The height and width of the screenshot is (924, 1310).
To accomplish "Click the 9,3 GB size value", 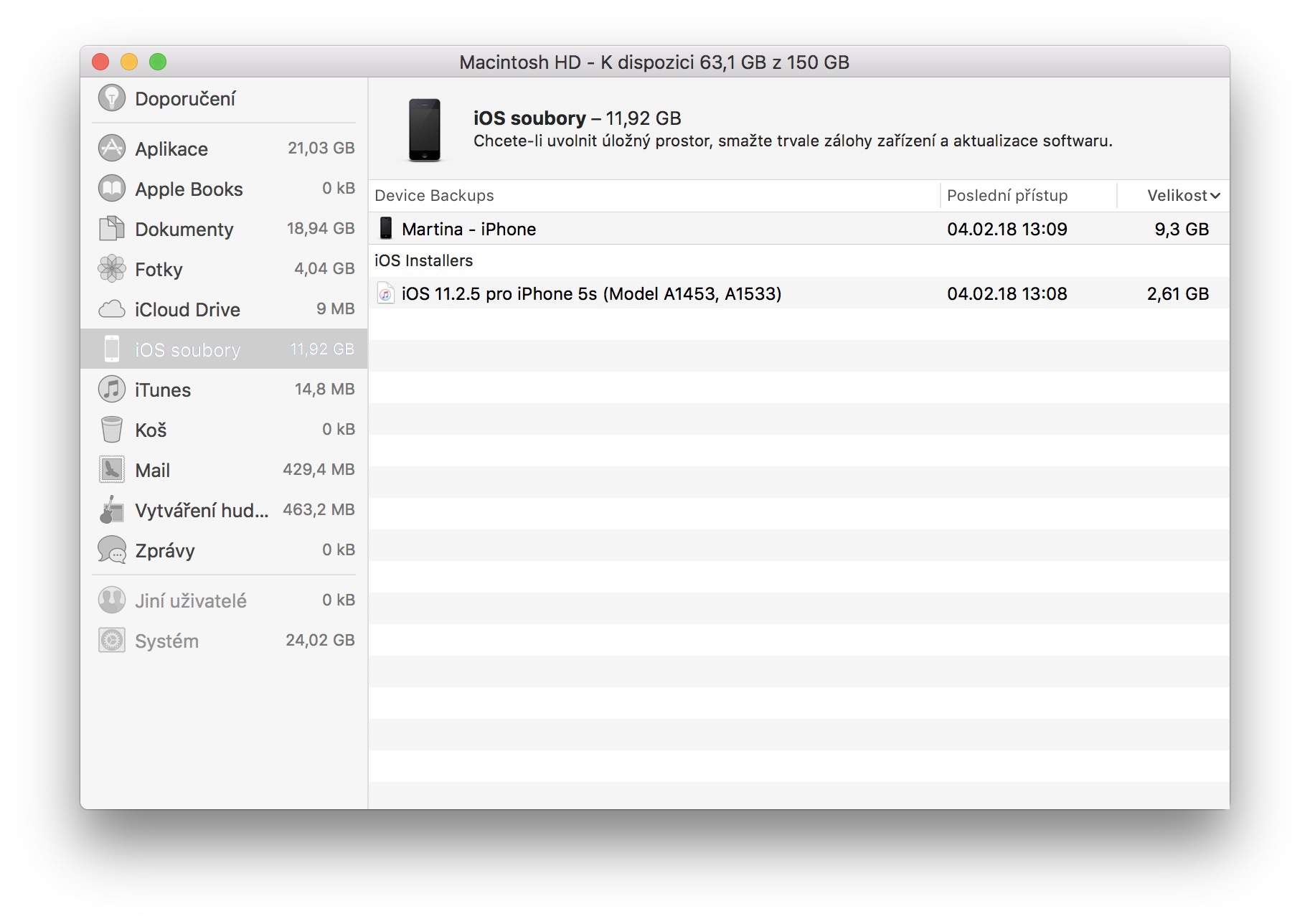I will pyautogui.click(x=1182, y=229).
